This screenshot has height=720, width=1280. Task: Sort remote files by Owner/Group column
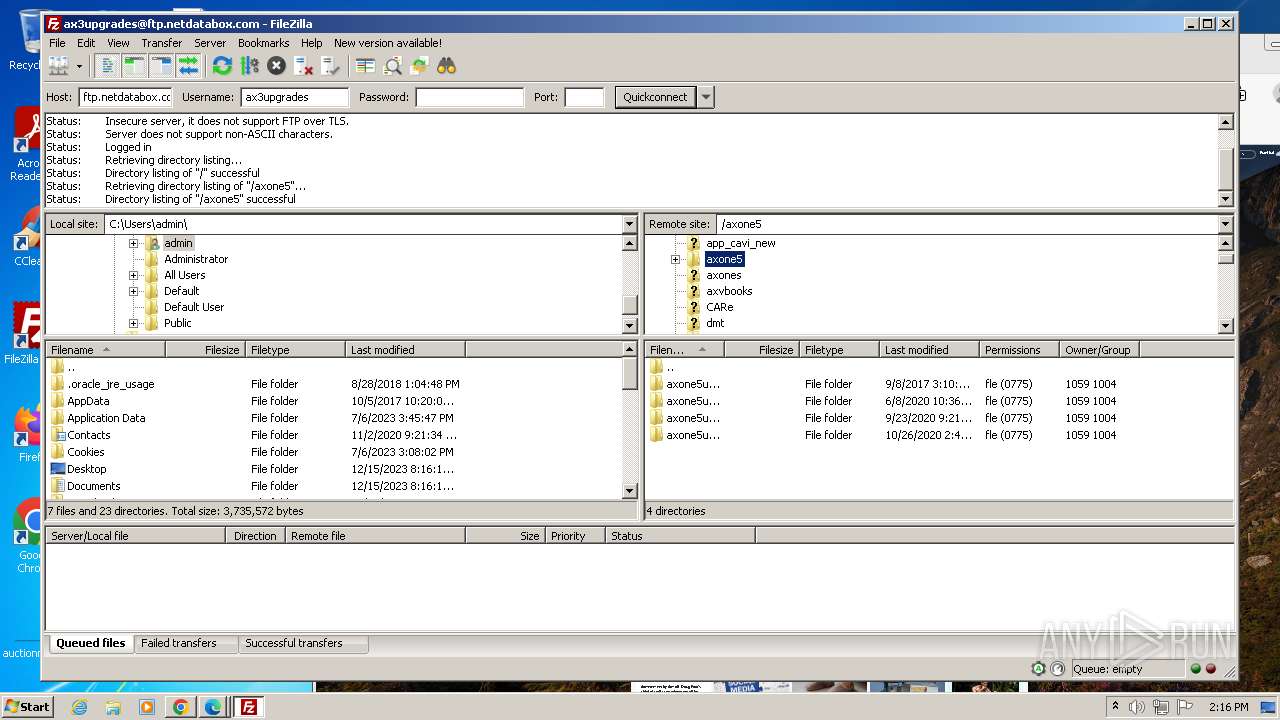1099,350
